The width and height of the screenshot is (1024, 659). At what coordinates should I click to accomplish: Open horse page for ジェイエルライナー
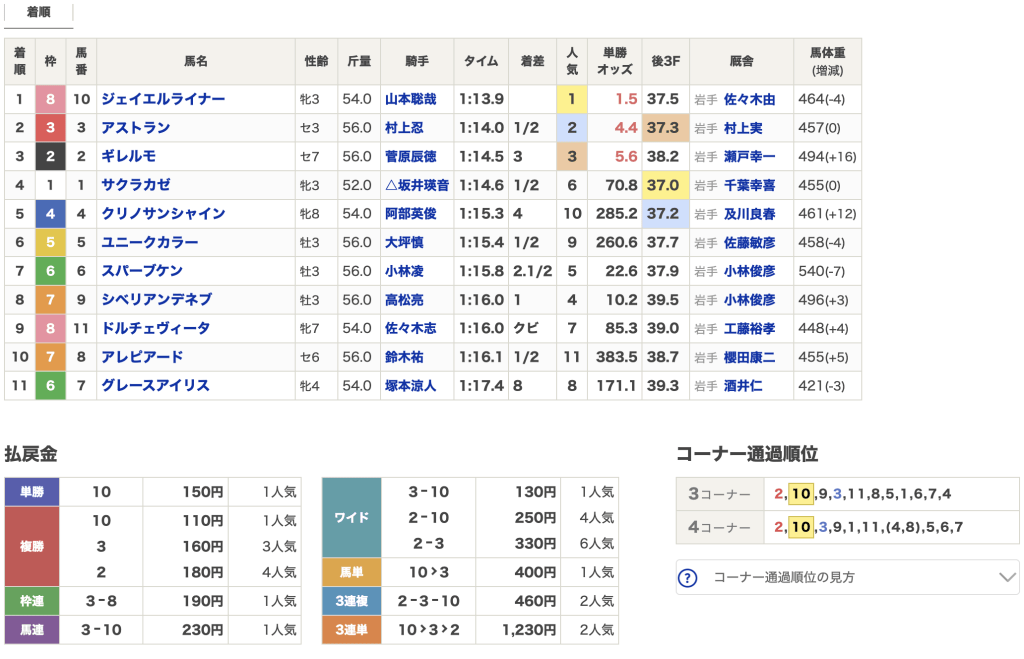(163, 99)
